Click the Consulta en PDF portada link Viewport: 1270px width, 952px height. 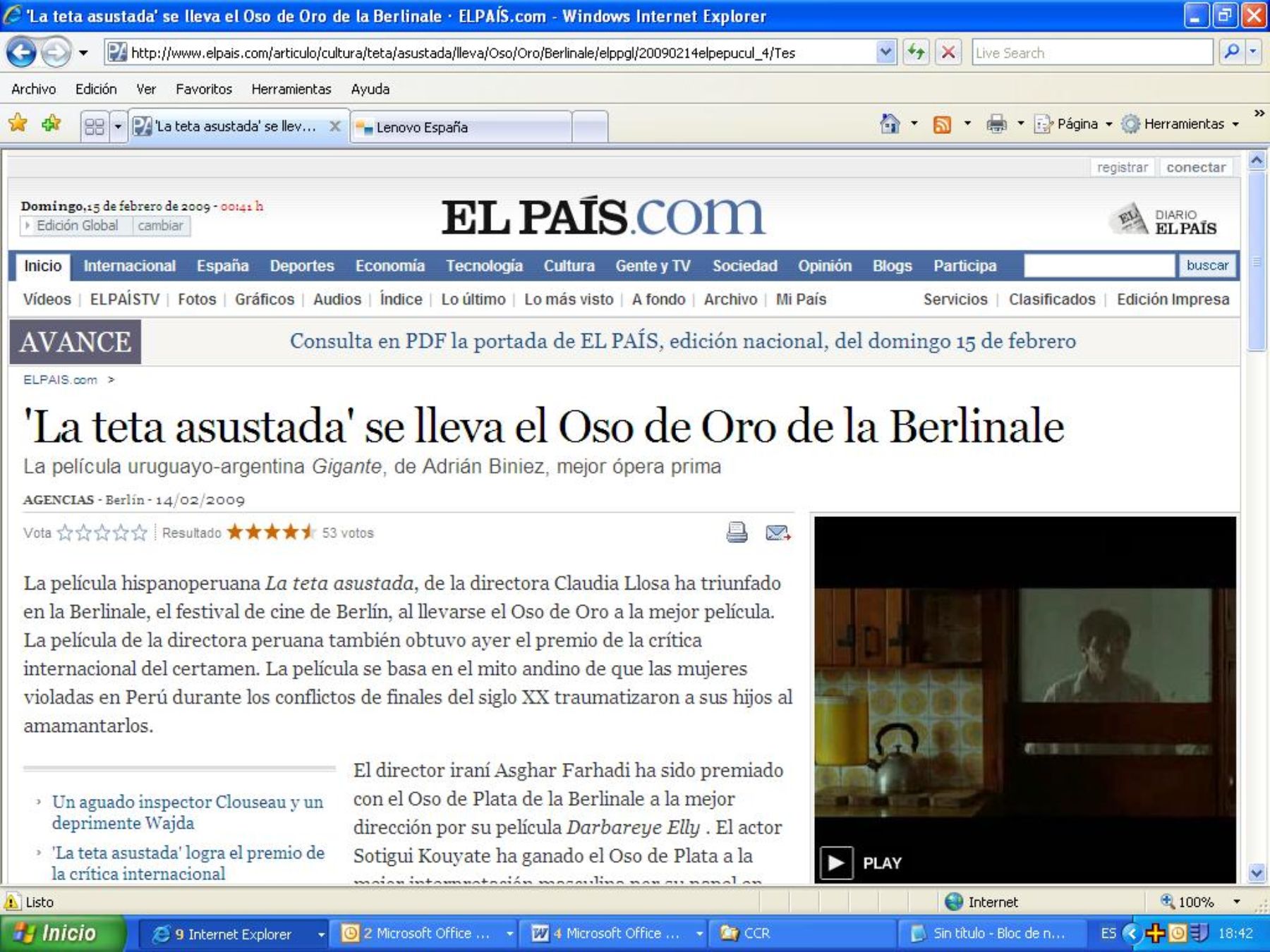pos(682,341)
